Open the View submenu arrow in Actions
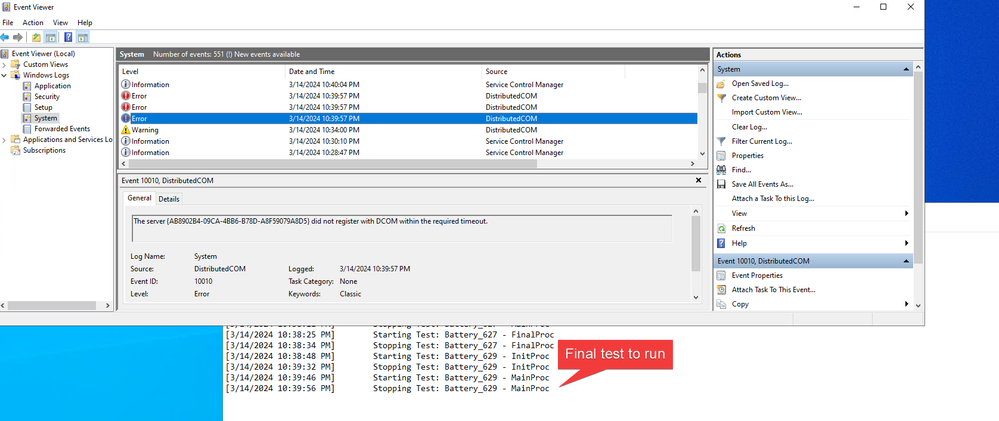The width and height of the screenshot is (999, 421). (x=906, y=213)
